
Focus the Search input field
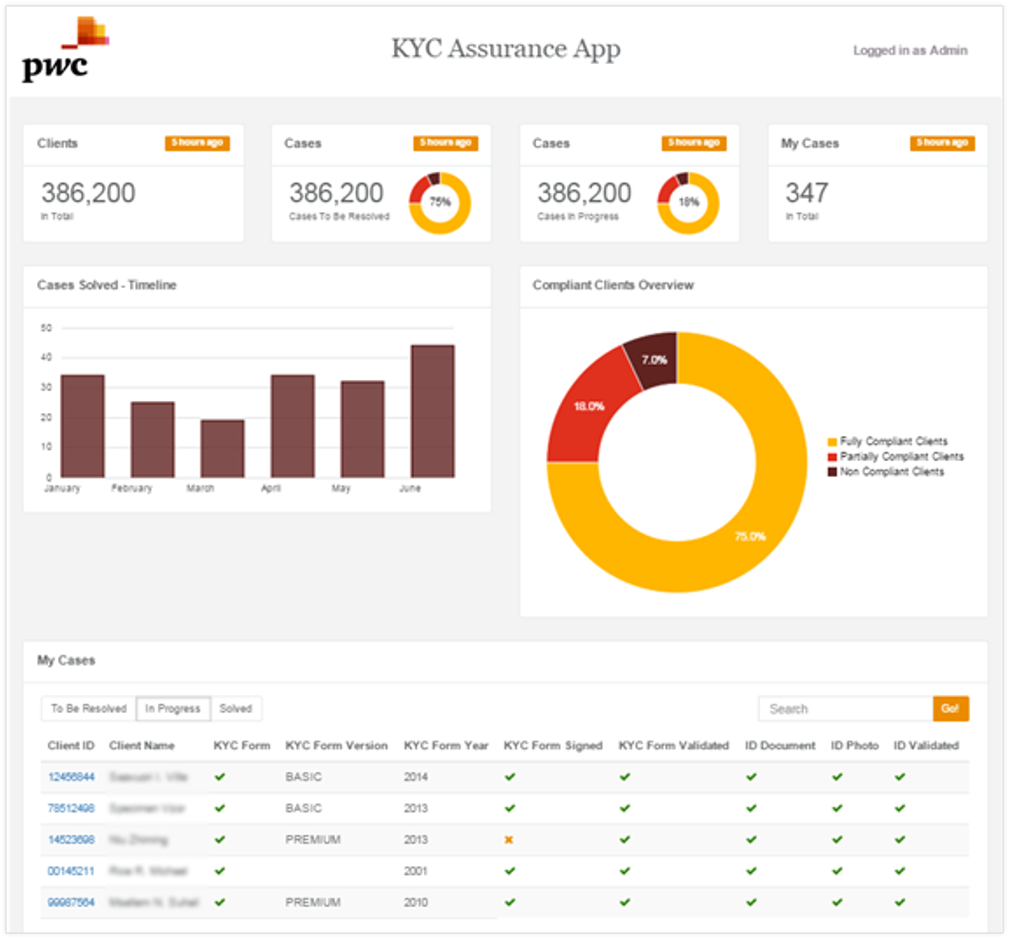(x=845, y=709)
